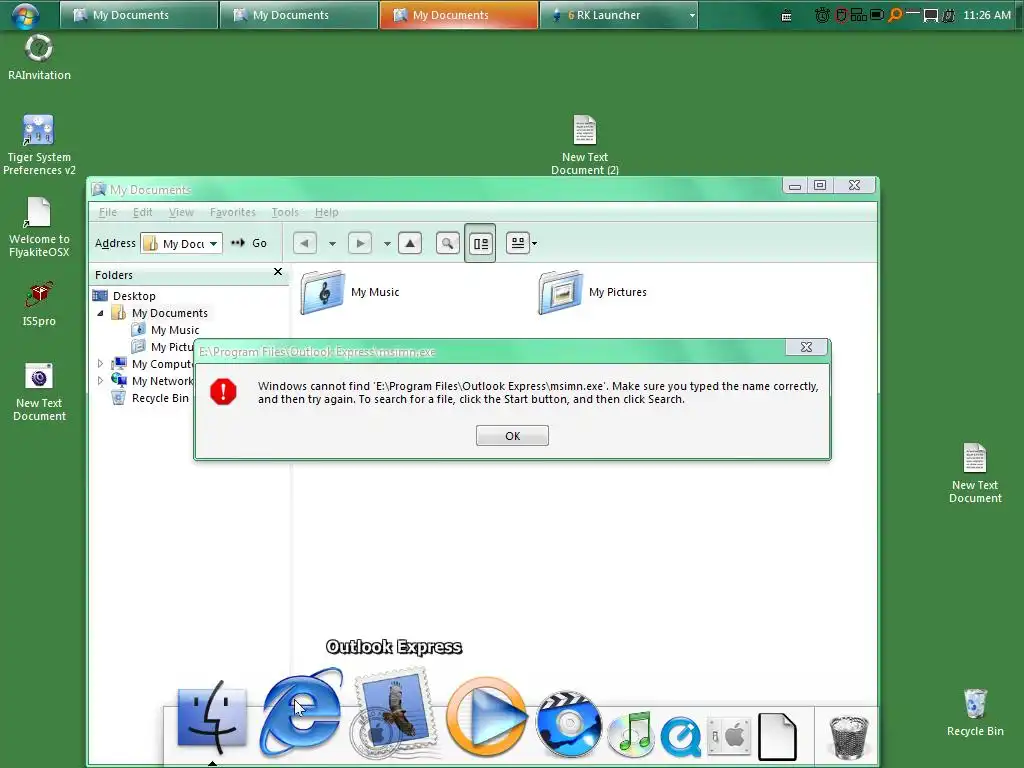Click the Views toolbar button
Viewport: 1024px width, 768px height.
(517, 244)
